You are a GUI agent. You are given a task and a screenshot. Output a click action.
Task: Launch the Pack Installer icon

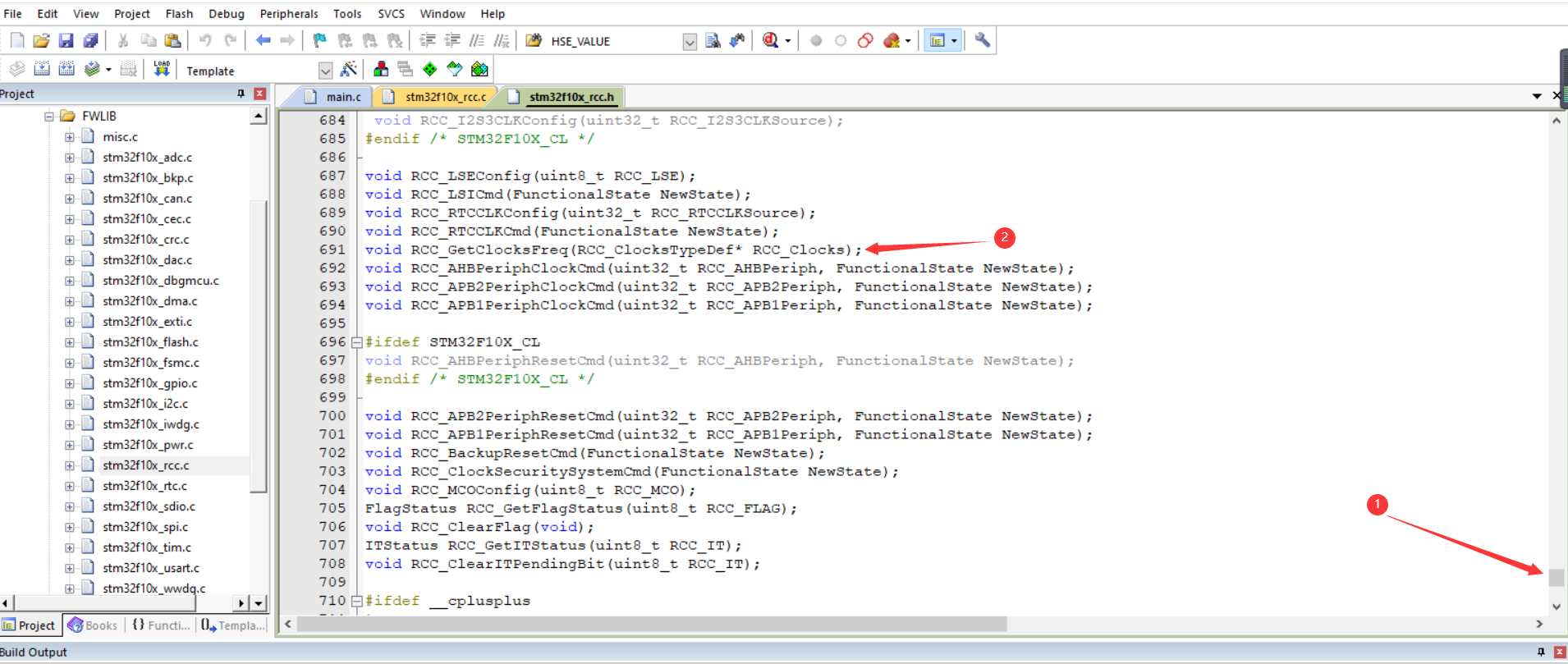coord(480,69)
